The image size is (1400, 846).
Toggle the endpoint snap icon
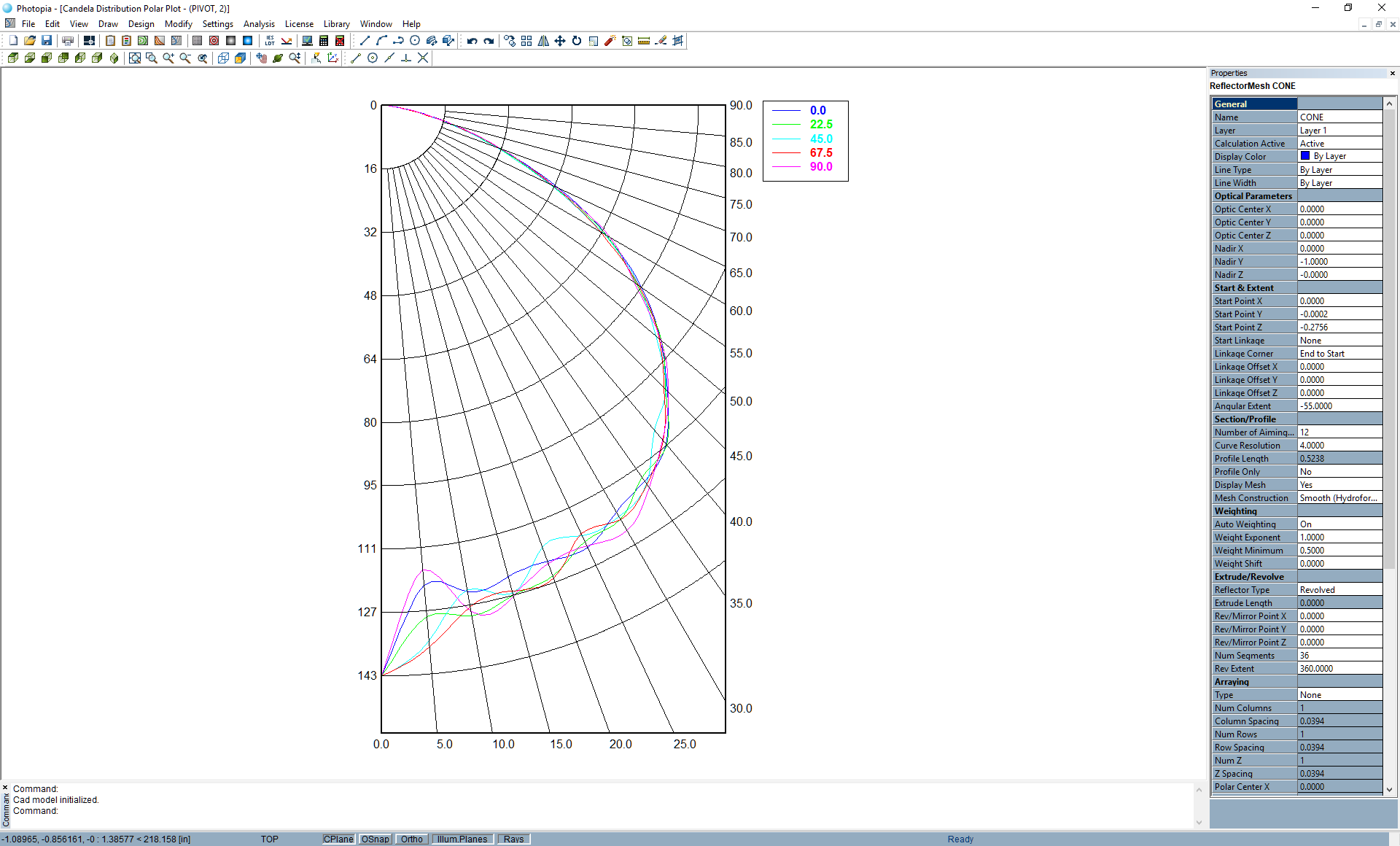(356, 58)
